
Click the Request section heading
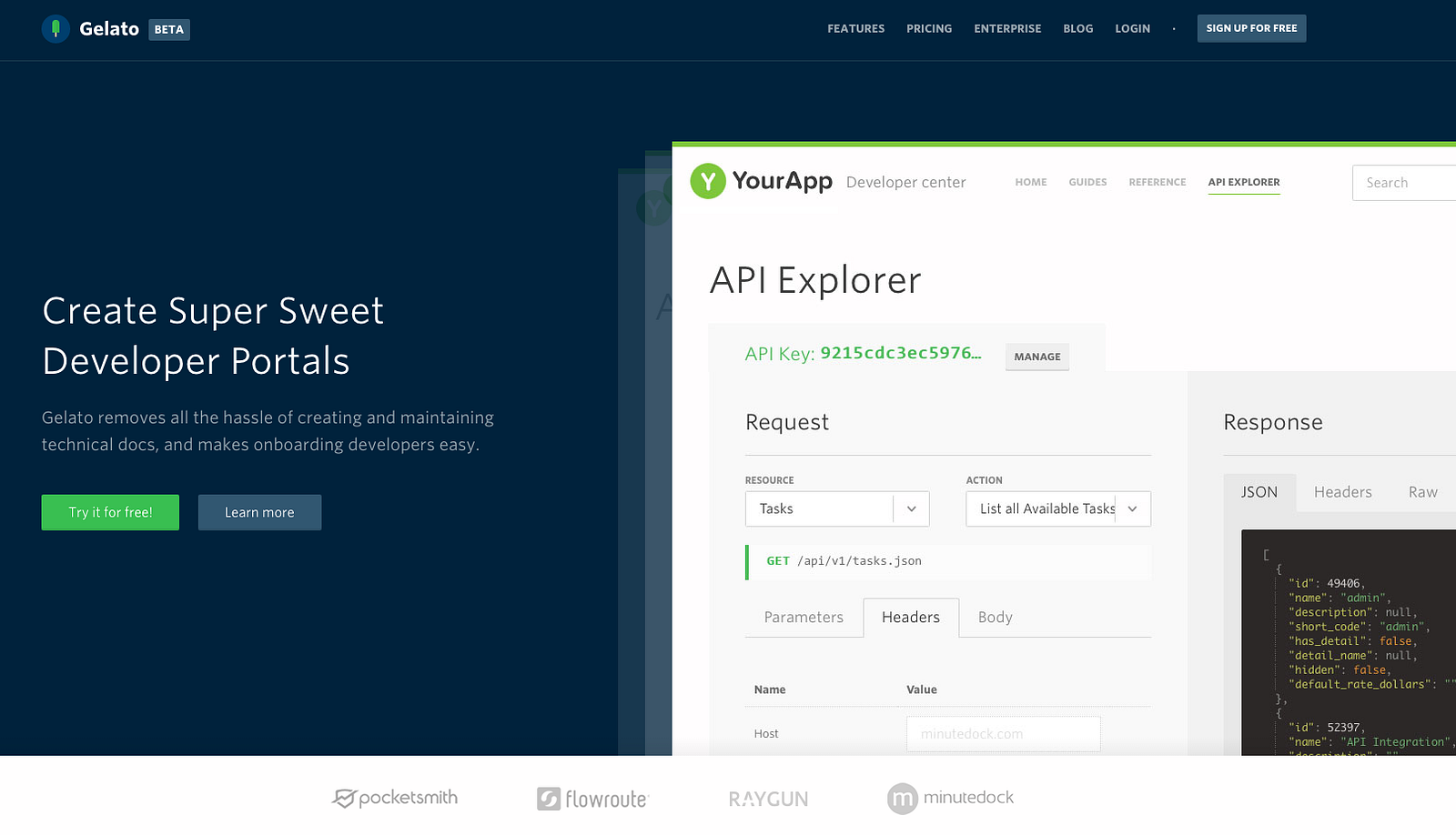pyautogui.click(x=787, y=422)
